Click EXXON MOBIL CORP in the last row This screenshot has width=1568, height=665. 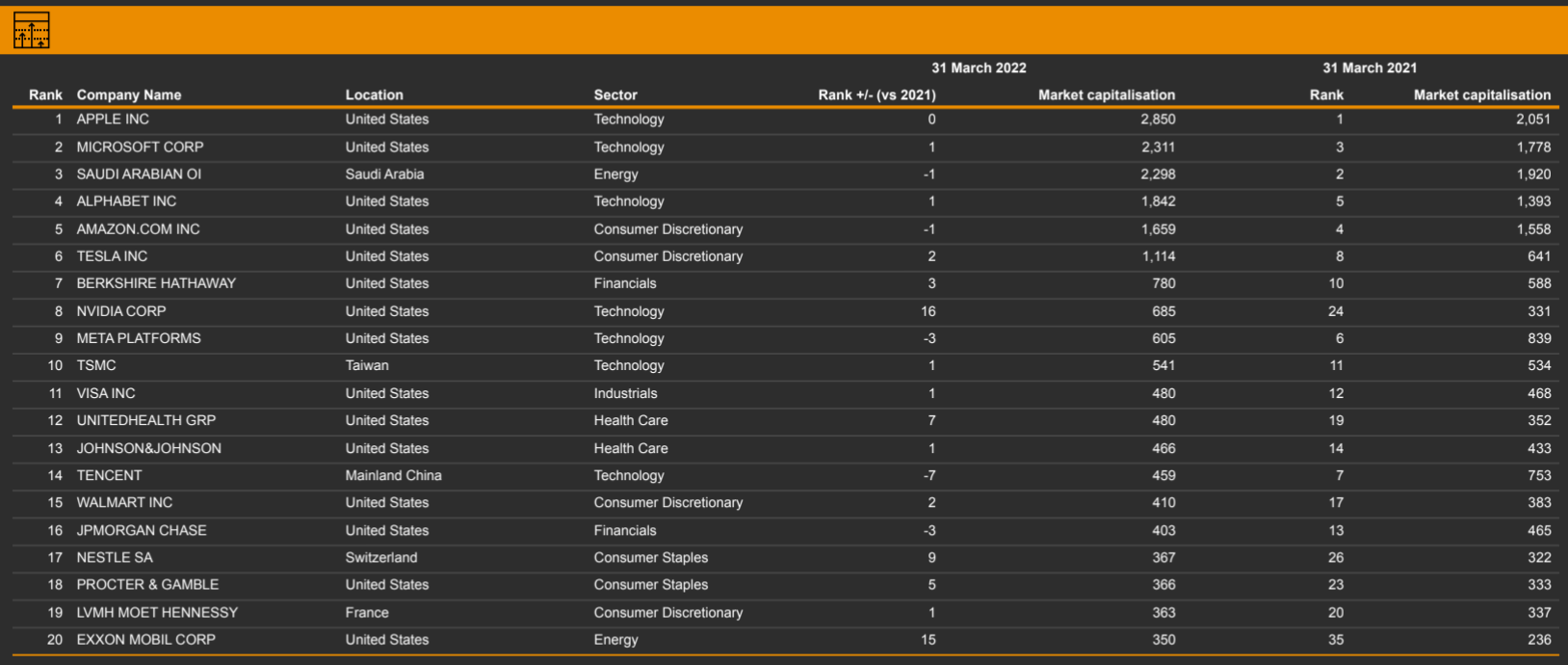coord(145,640)
